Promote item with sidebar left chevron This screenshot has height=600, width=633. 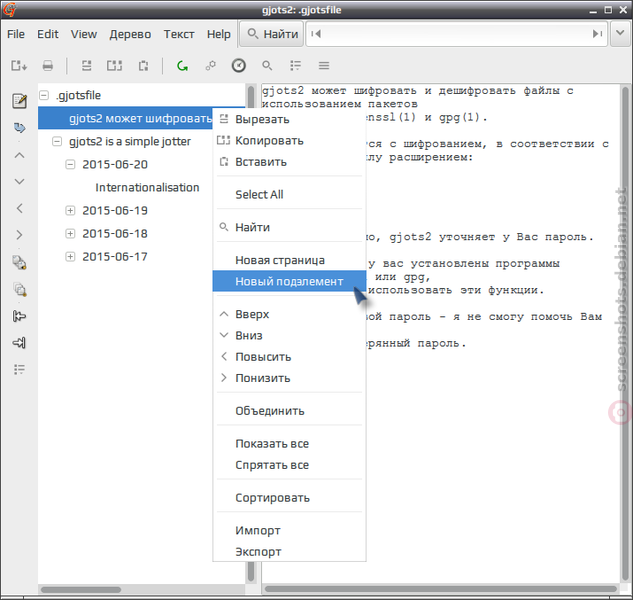(x=19, y=208)
